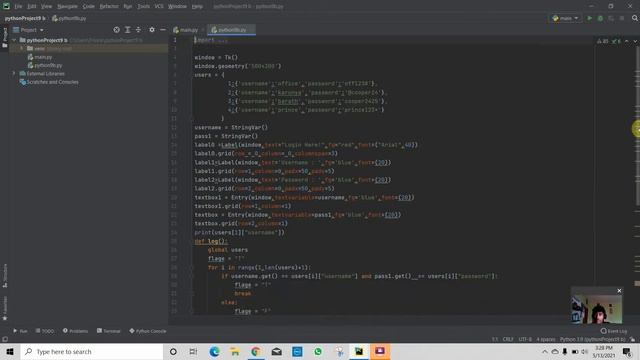Collapse the pythonProject9 b root folder
The height and width of the screenshot is (360, 640).
14,40
